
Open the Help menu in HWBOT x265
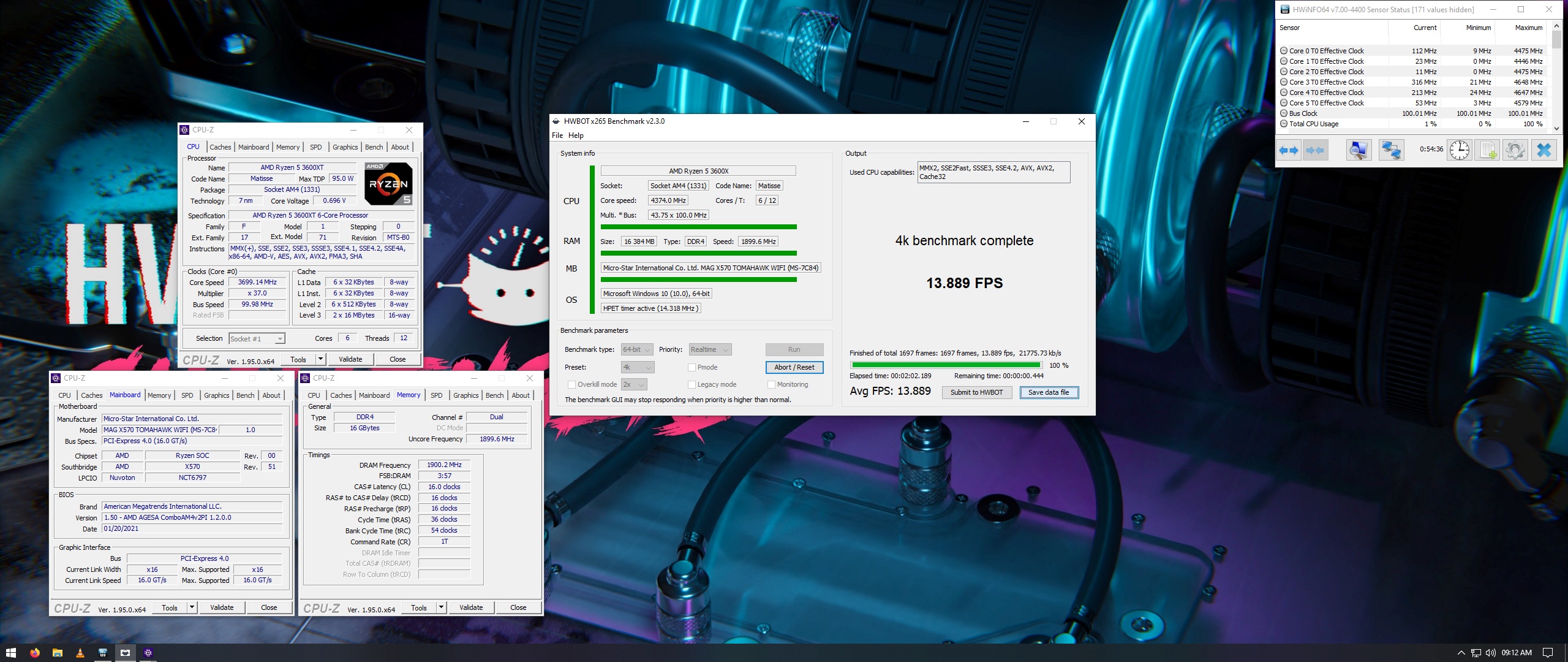(x=576, y=135)
